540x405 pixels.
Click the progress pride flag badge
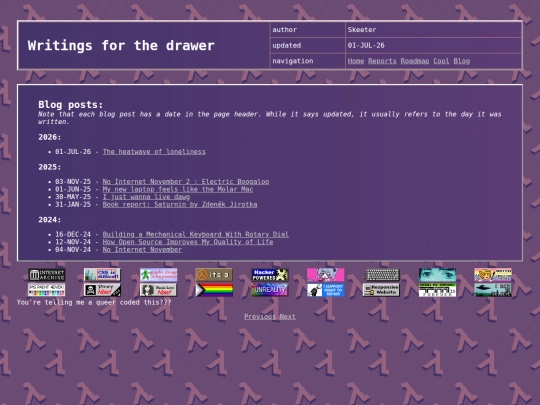214,290
